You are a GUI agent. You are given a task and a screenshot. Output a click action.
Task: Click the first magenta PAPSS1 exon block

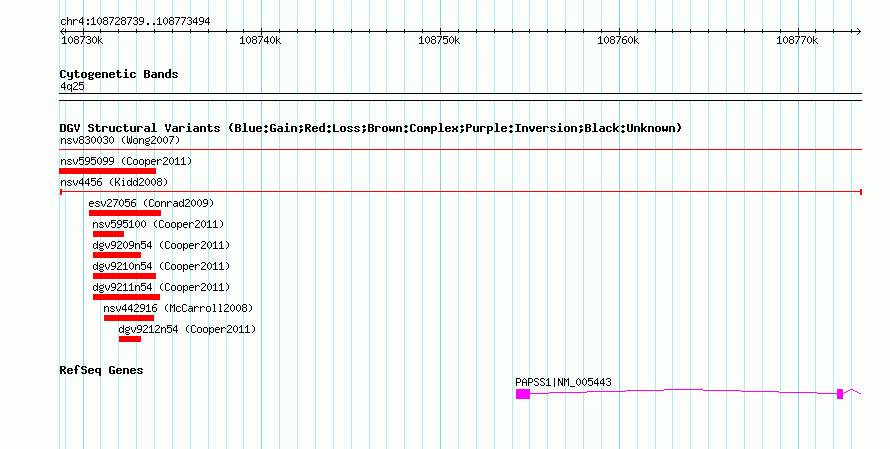[523, 394]
